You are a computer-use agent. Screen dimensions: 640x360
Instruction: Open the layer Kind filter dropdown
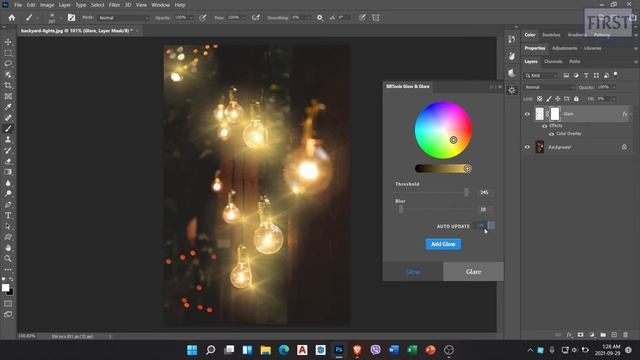pyautogui.click(x=541, y=76)
